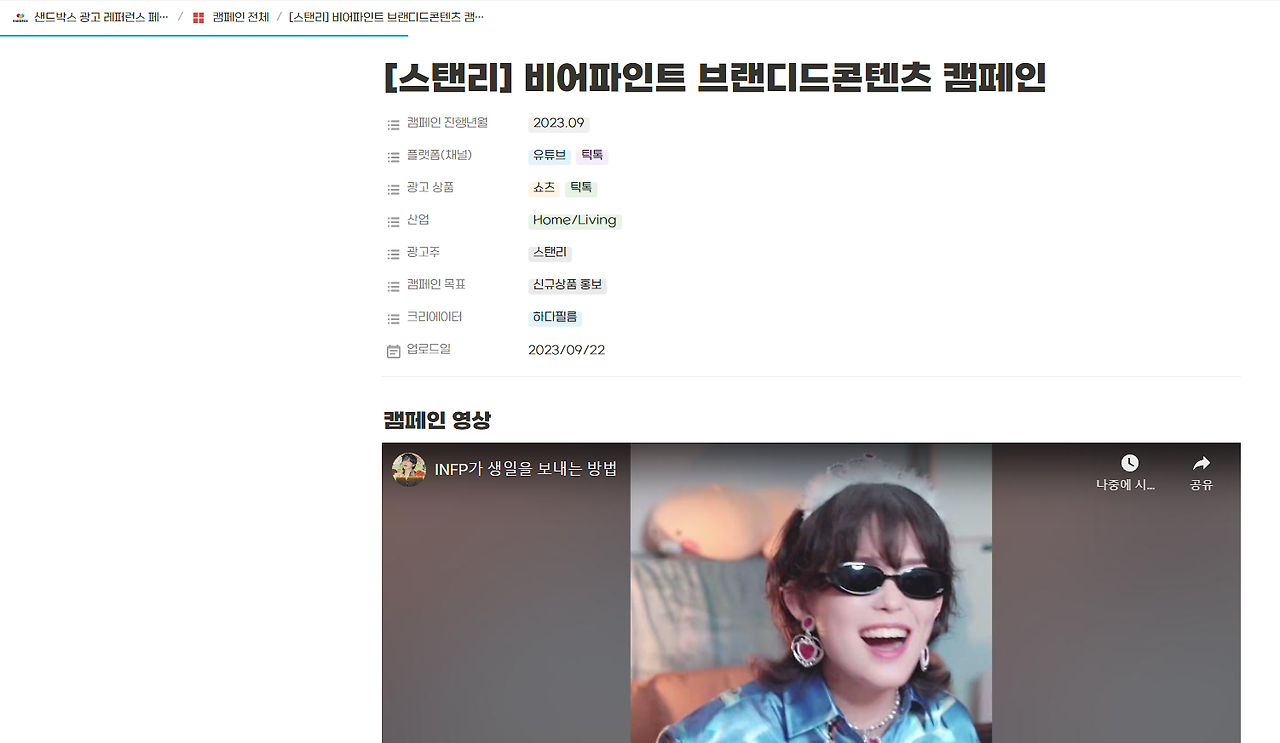Click the 플랫폼(채널) property label
This screenshot has height=743, width=1280.
click(439, 155)
